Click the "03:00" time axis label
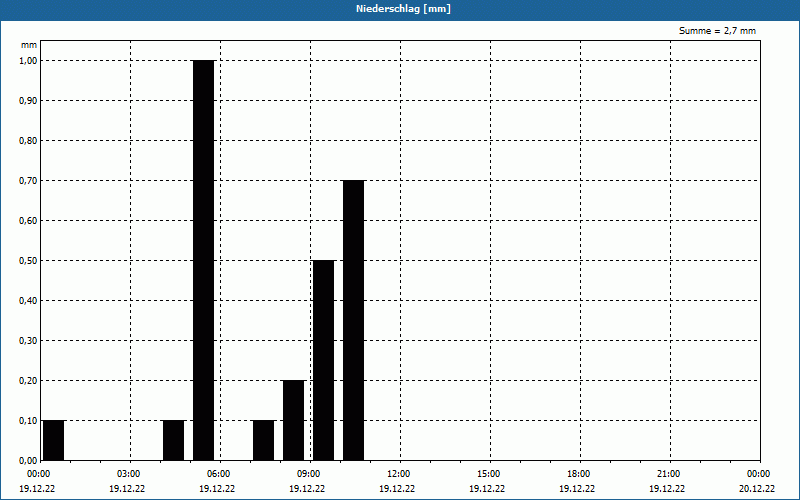Screen dimensions: 800x500 pyautogui.click(x=129, y=474)
